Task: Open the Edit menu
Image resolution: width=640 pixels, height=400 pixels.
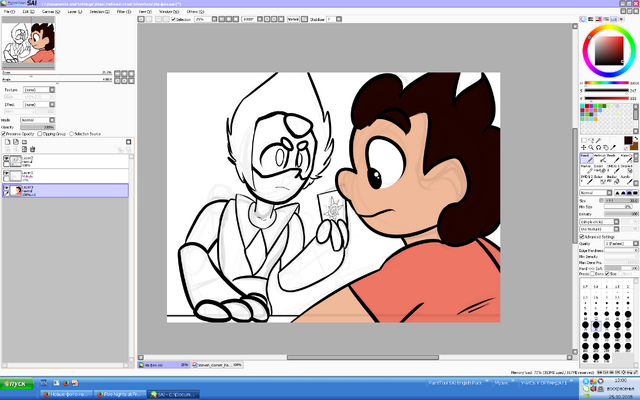Action: (28, 12)
